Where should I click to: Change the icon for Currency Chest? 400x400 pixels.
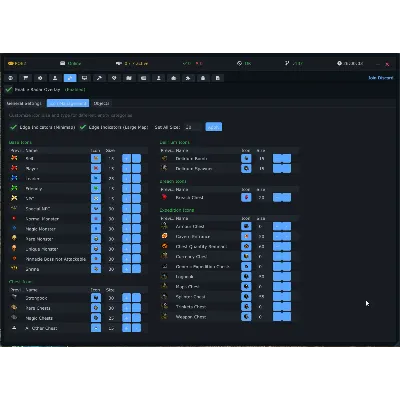click(246, 256)
